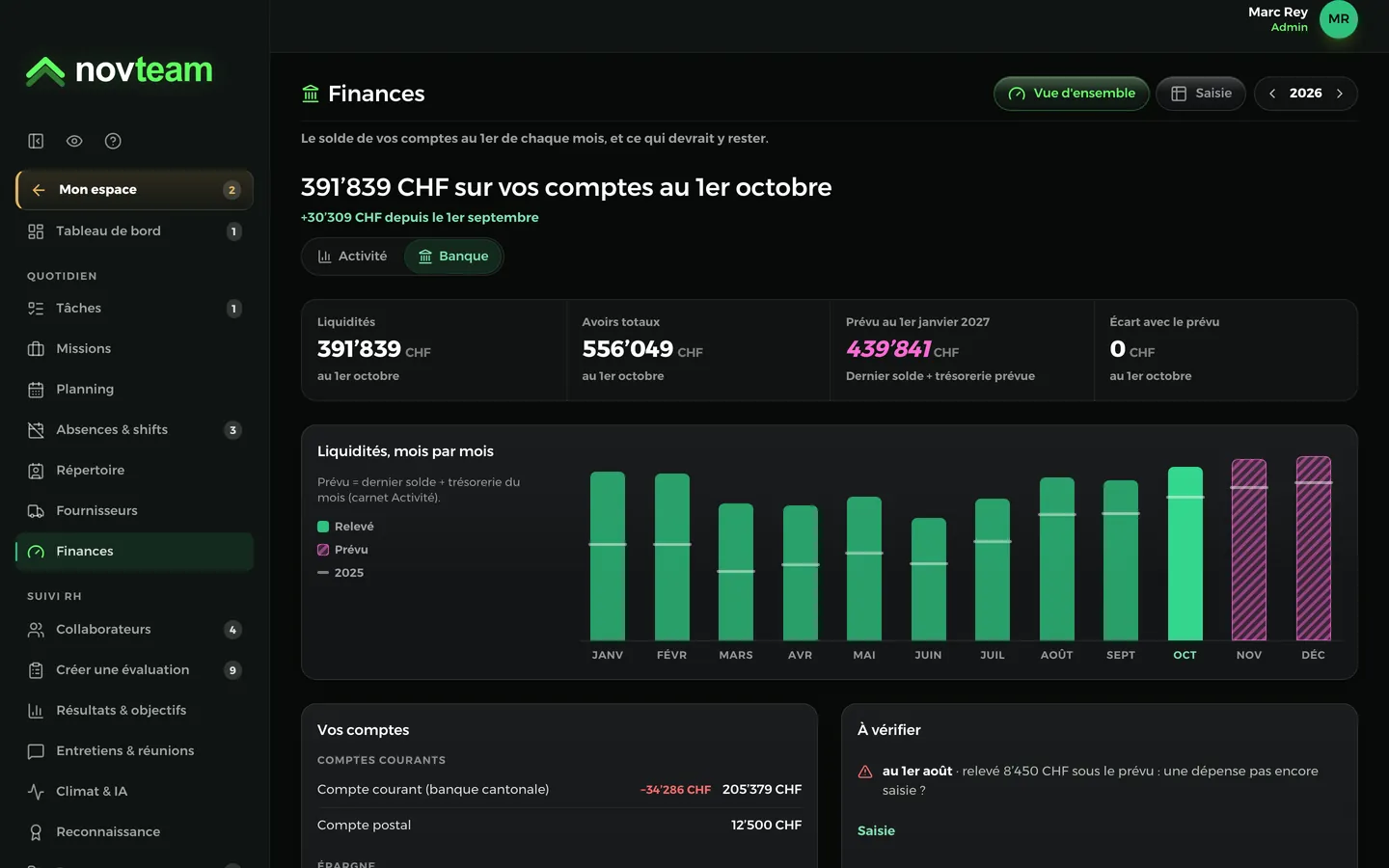Click the Prévu au 1er janvier 2027 card
This screenshot has height=868, width=1389.
coord(962,350)
